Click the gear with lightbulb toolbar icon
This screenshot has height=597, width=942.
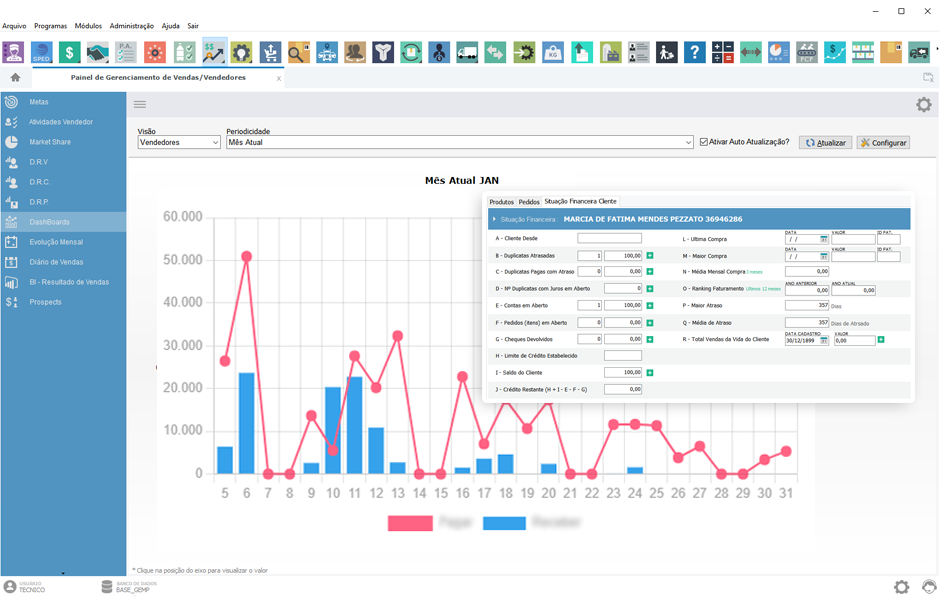tap(242, 52)
